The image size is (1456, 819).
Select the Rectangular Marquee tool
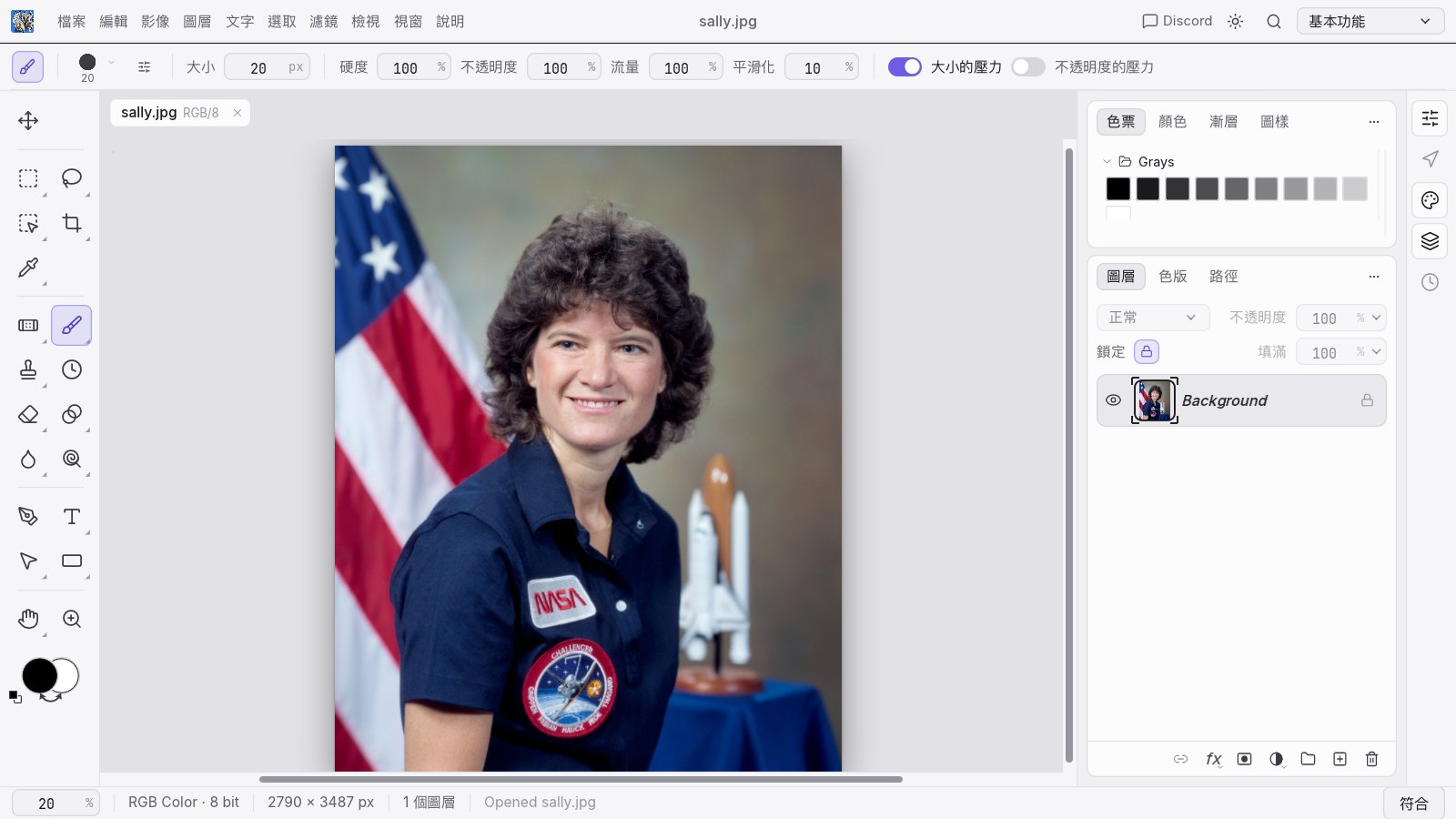click(28, 178)
